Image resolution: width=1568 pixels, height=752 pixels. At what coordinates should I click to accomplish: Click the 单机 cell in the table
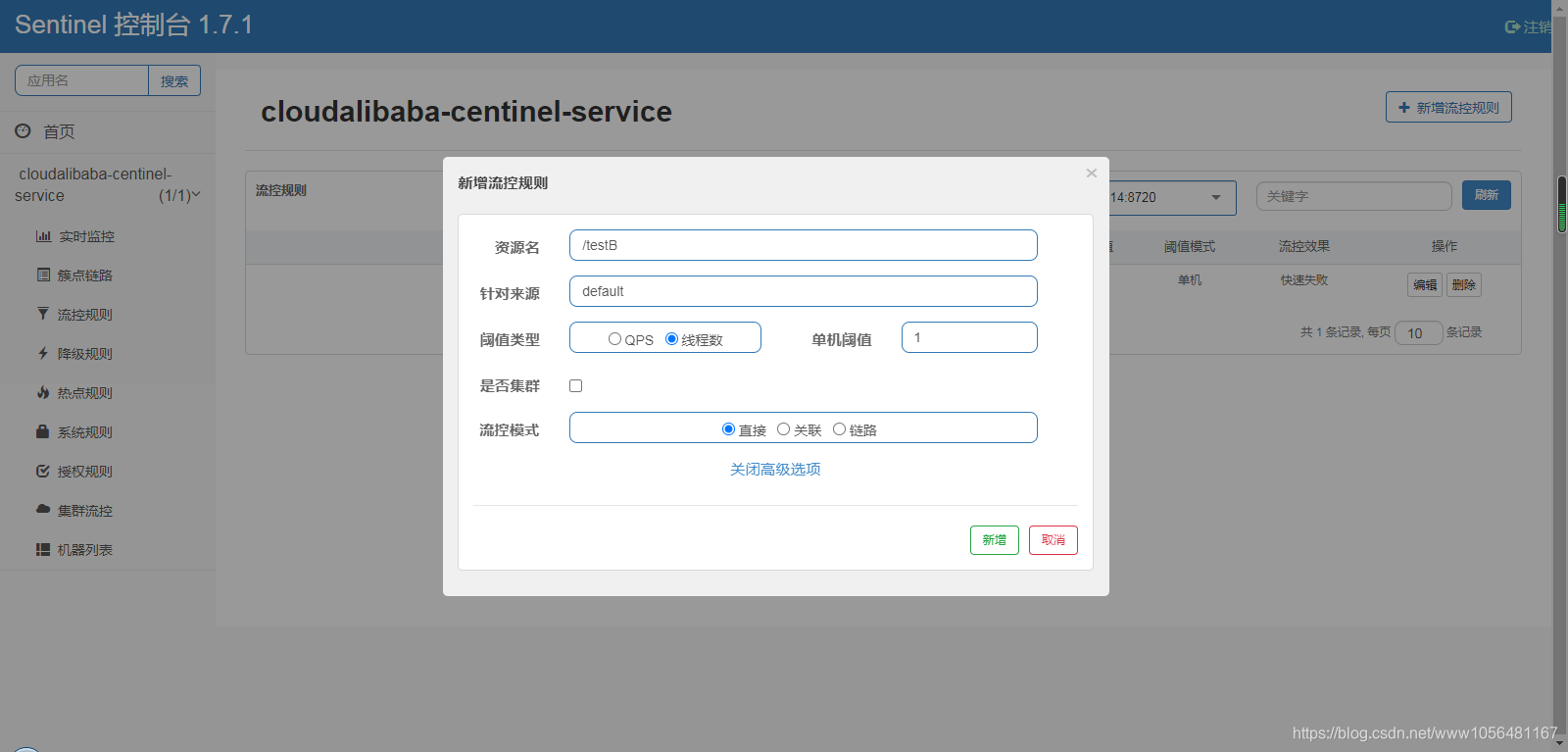(x=1190, y=280)
